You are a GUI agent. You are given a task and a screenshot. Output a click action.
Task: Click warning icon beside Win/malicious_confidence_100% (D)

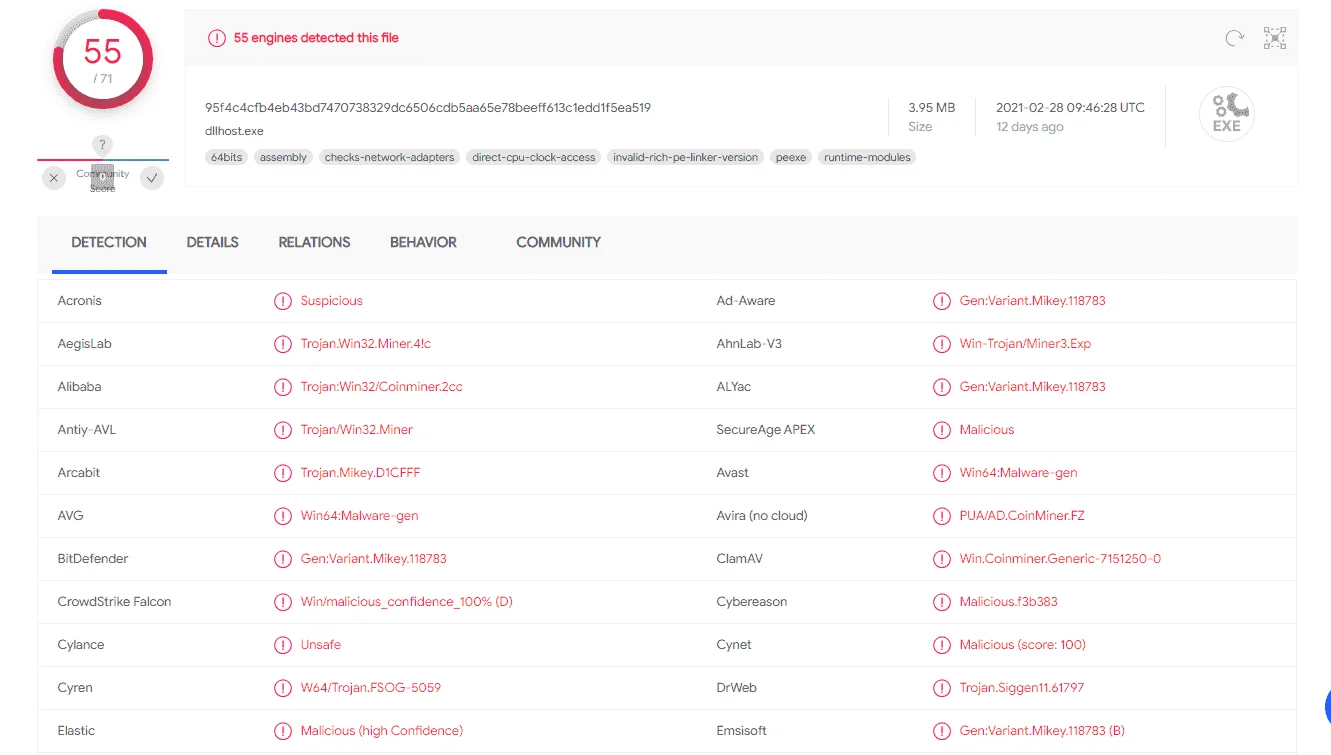tap(283, 602)
